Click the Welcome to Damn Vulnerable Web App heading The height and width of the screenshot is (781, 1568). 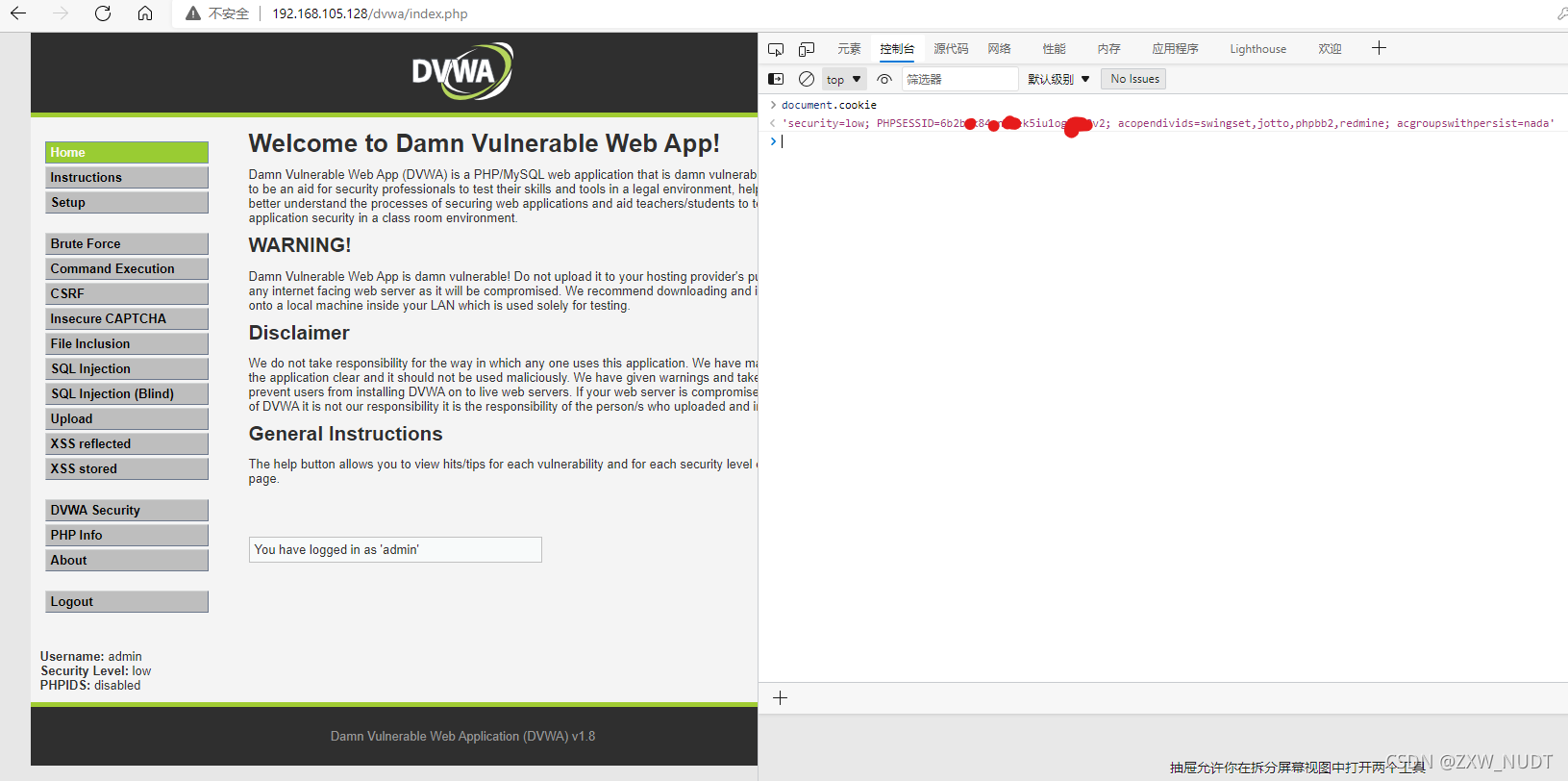click(x=485, y=143)
